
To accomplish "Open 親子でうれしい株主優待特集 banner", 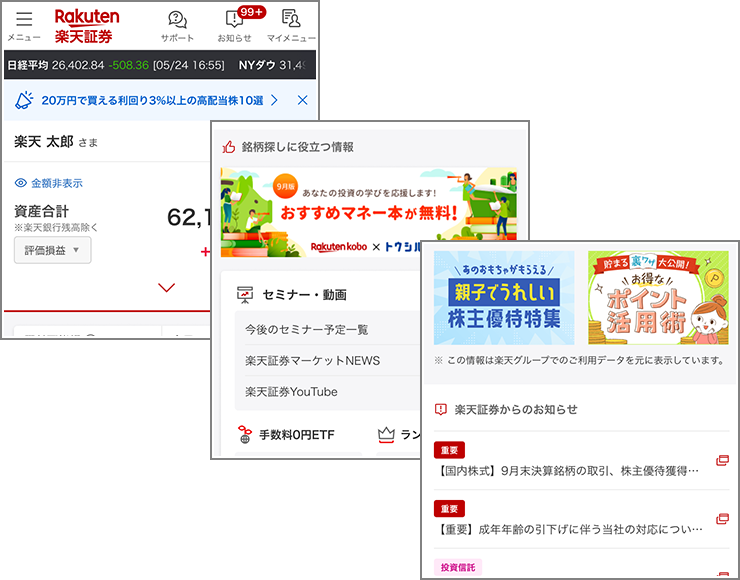I will (x=504, y=298).
